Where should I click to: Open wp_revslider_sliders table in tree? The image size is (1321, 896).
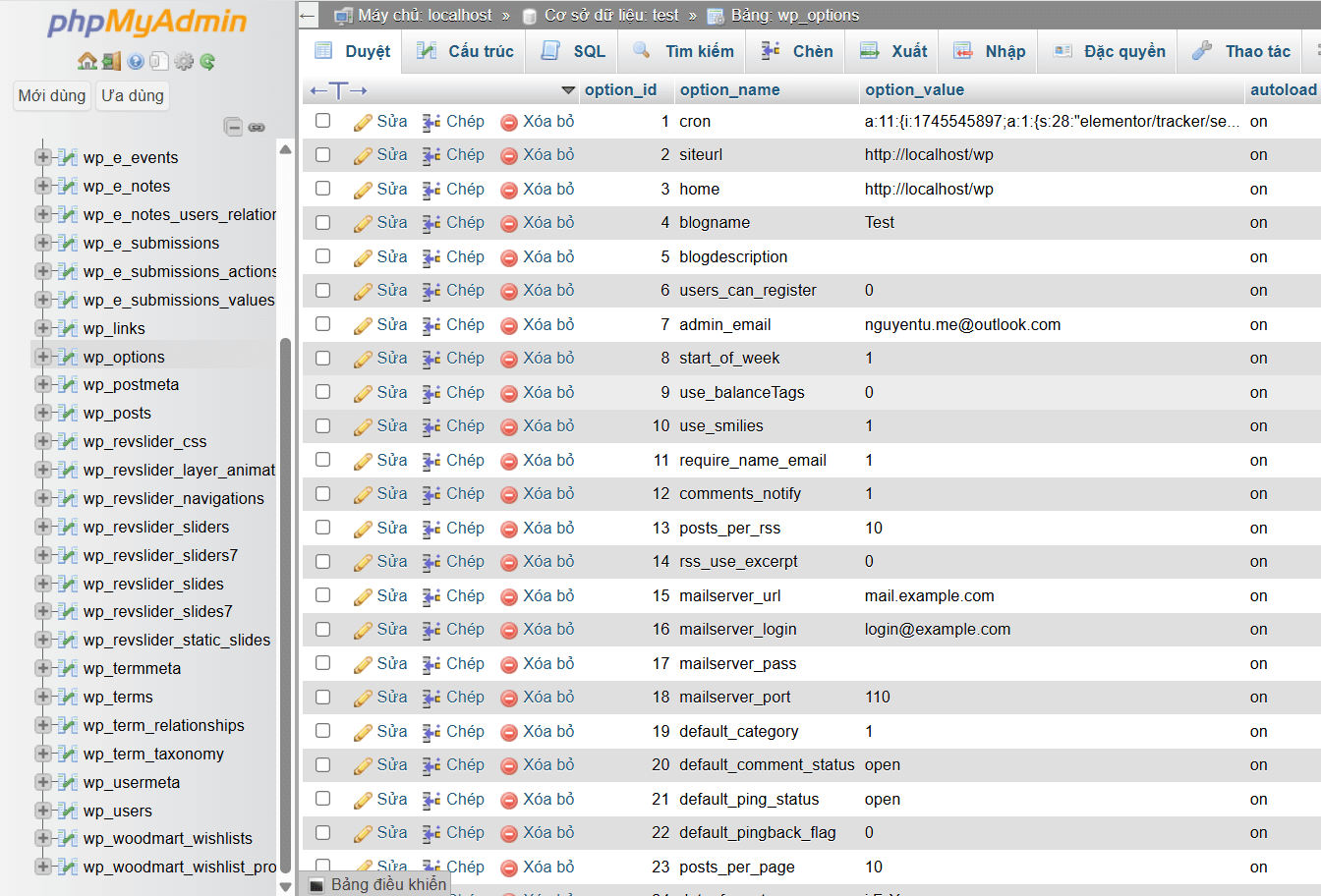point(156,527)
